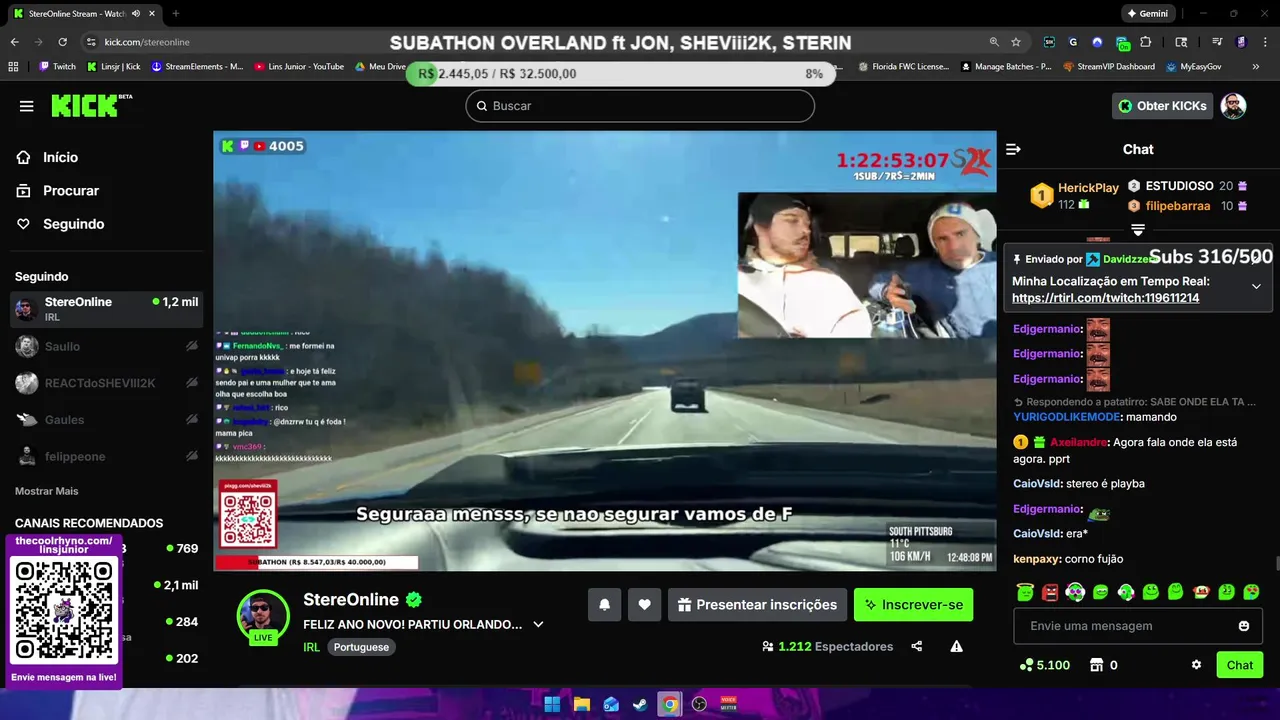Collapse the chat panel arrow icon
The height and width of the screenshot is (720, 1280).
click(1013, 149)
